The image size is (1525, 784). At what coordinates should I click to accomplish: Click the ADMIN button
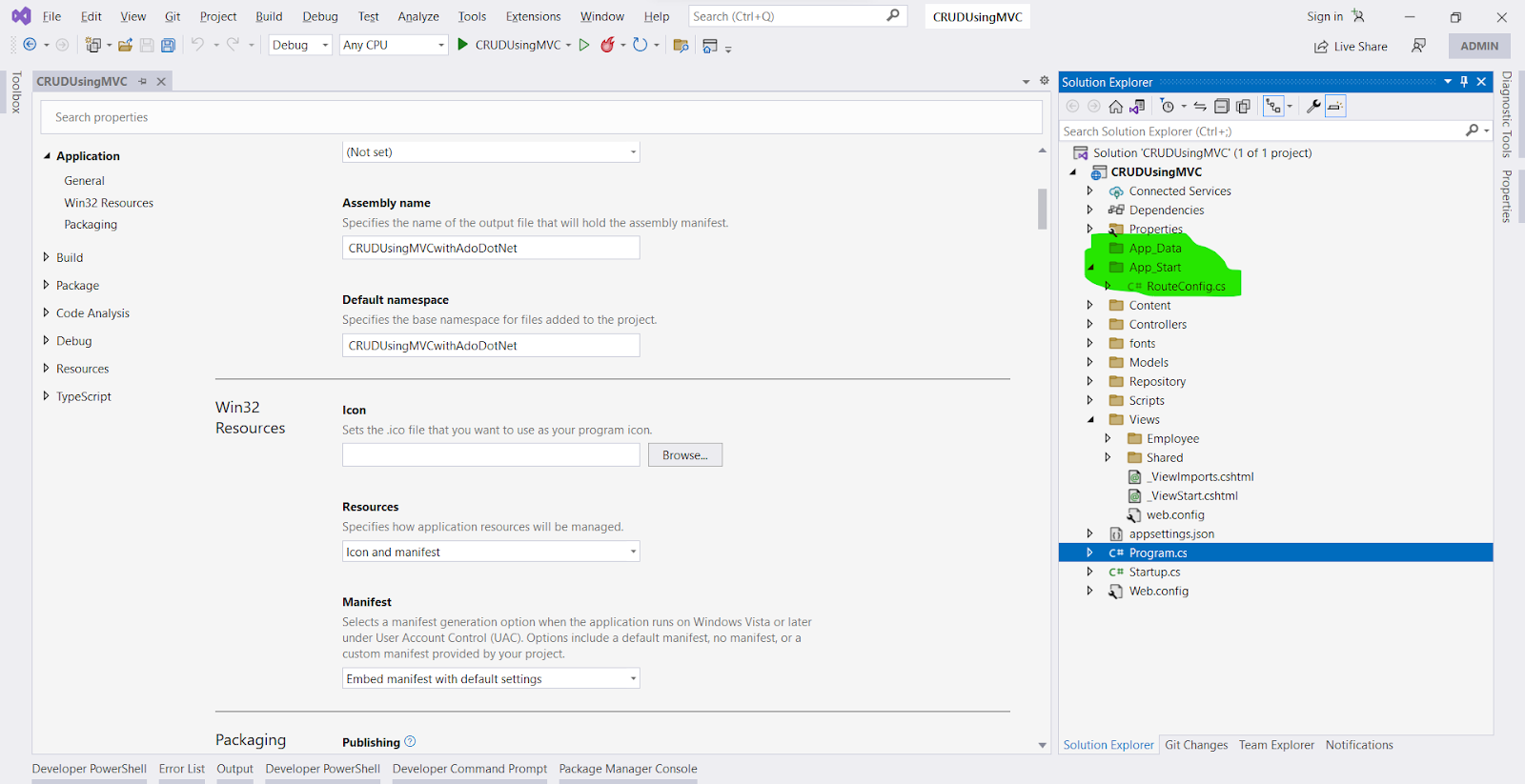tap(1479, 46)
